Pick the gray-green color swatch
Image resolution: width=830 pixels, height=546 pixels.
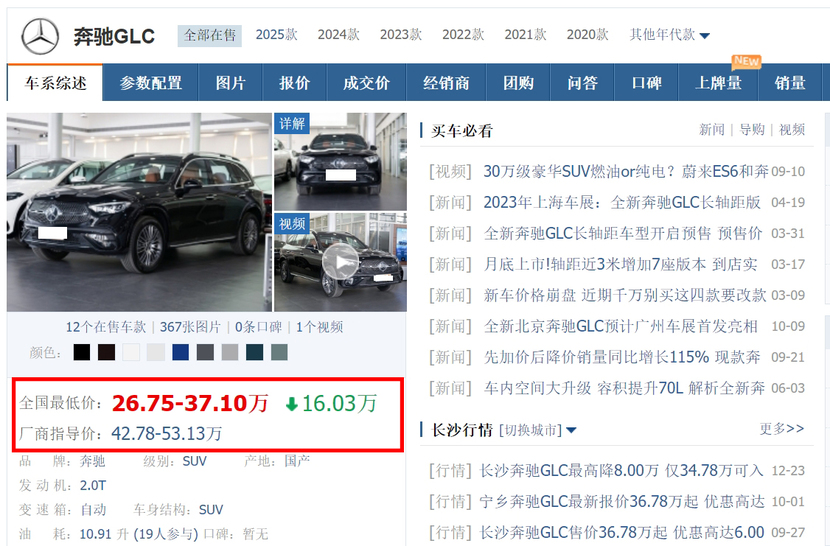click(279, 352)
